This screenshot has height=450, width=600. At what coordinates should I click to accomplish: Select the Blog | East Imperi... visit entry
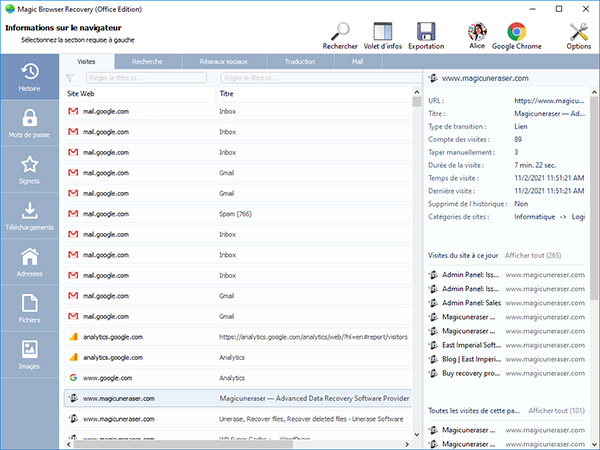(506, 359)
